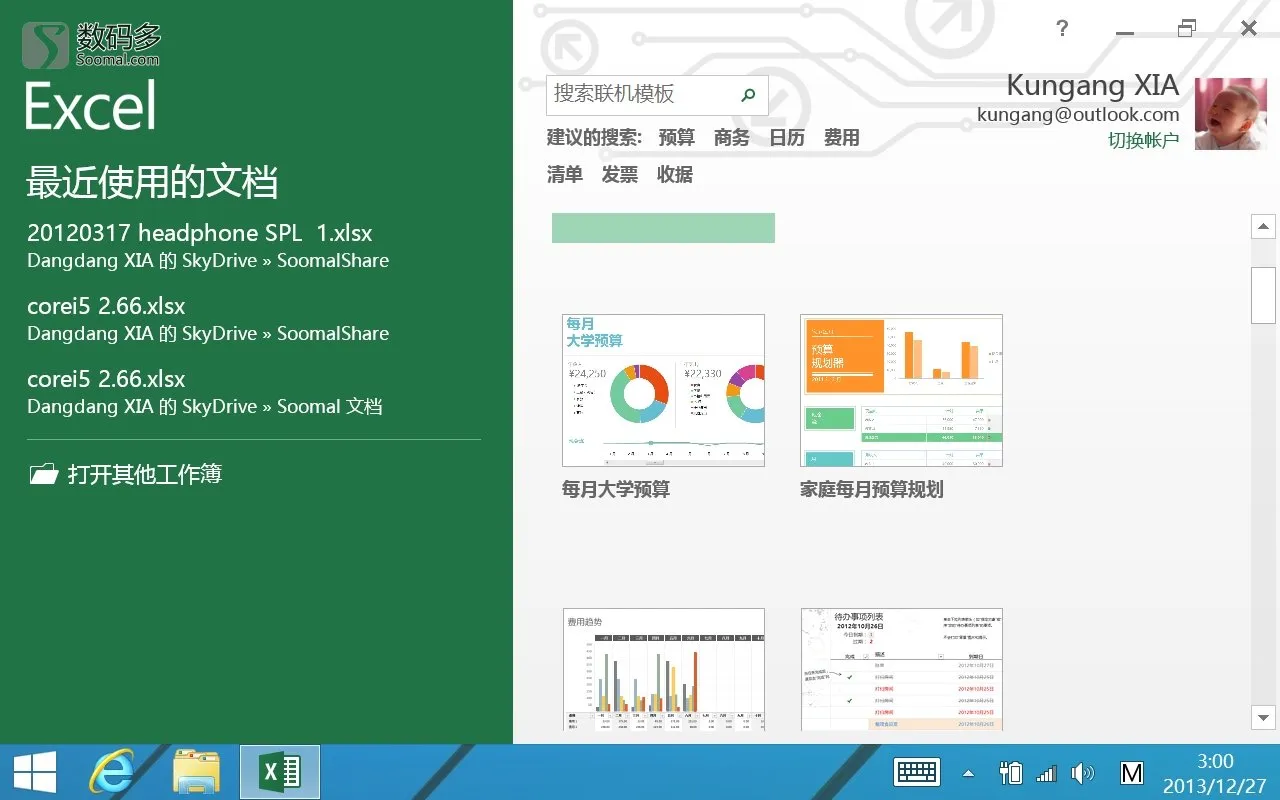Restore down the Excel window
Viewport: 1280px width, 800px height.
(1186, 29)
